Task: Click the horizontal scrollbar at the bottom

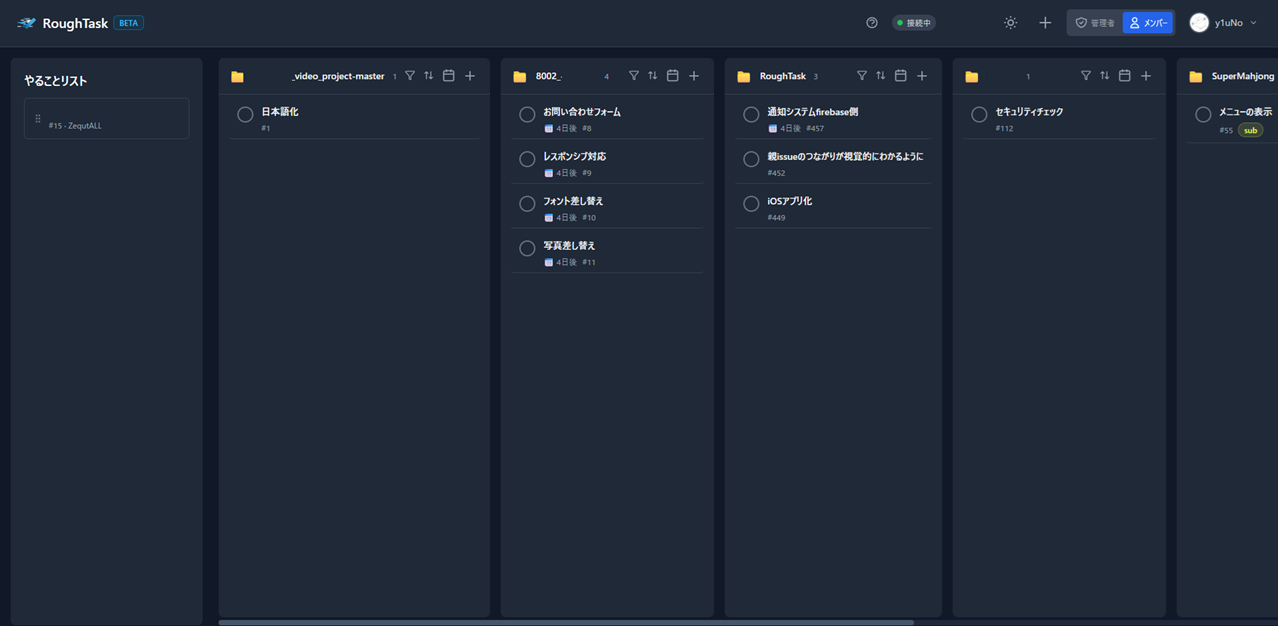Action: [x=566, y=622]
